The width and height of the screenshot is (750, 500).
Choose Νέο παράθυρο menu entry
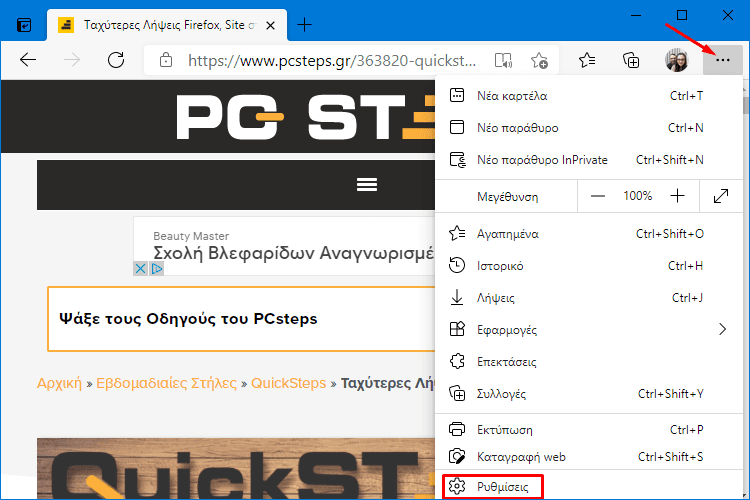(x=589, y=128)
